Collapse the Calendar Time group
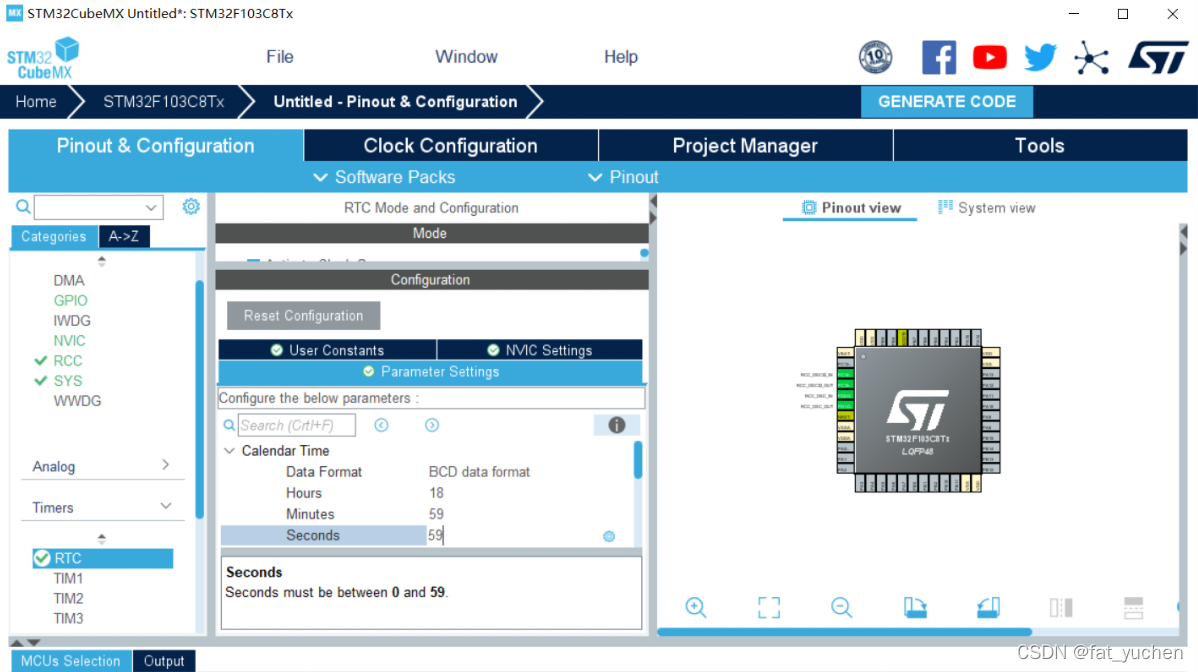 (x=229, y=451)
